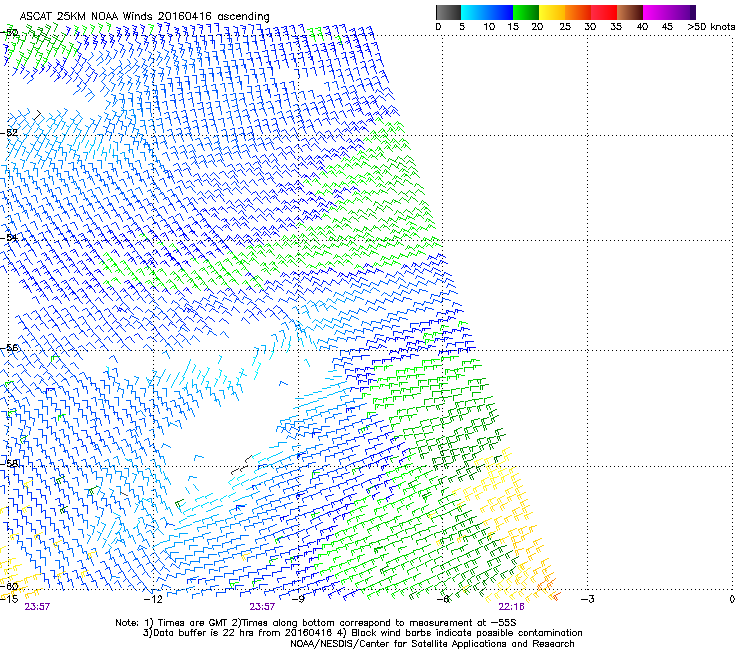The width and height of the screenshot is (740, 650).
Task: Click the '-60' latitude axis label
Action: [x=9, y=587]
